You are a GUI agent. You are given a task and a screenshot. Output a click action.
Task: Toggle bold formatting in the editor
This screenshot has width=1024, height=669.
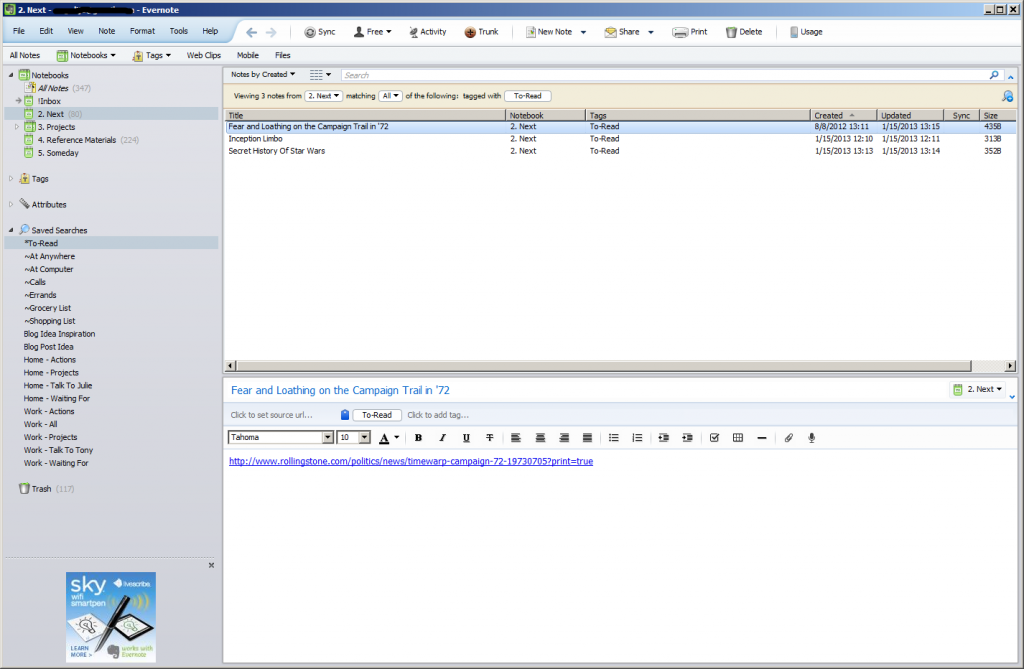[418, 438]
